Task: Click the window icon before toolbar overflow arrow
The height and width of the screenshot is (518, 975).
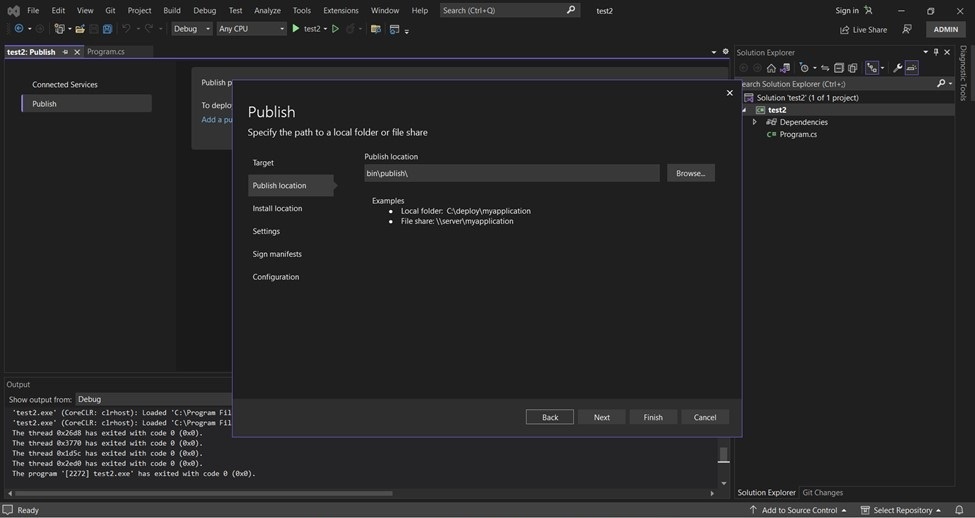Action: pos(394,29)
